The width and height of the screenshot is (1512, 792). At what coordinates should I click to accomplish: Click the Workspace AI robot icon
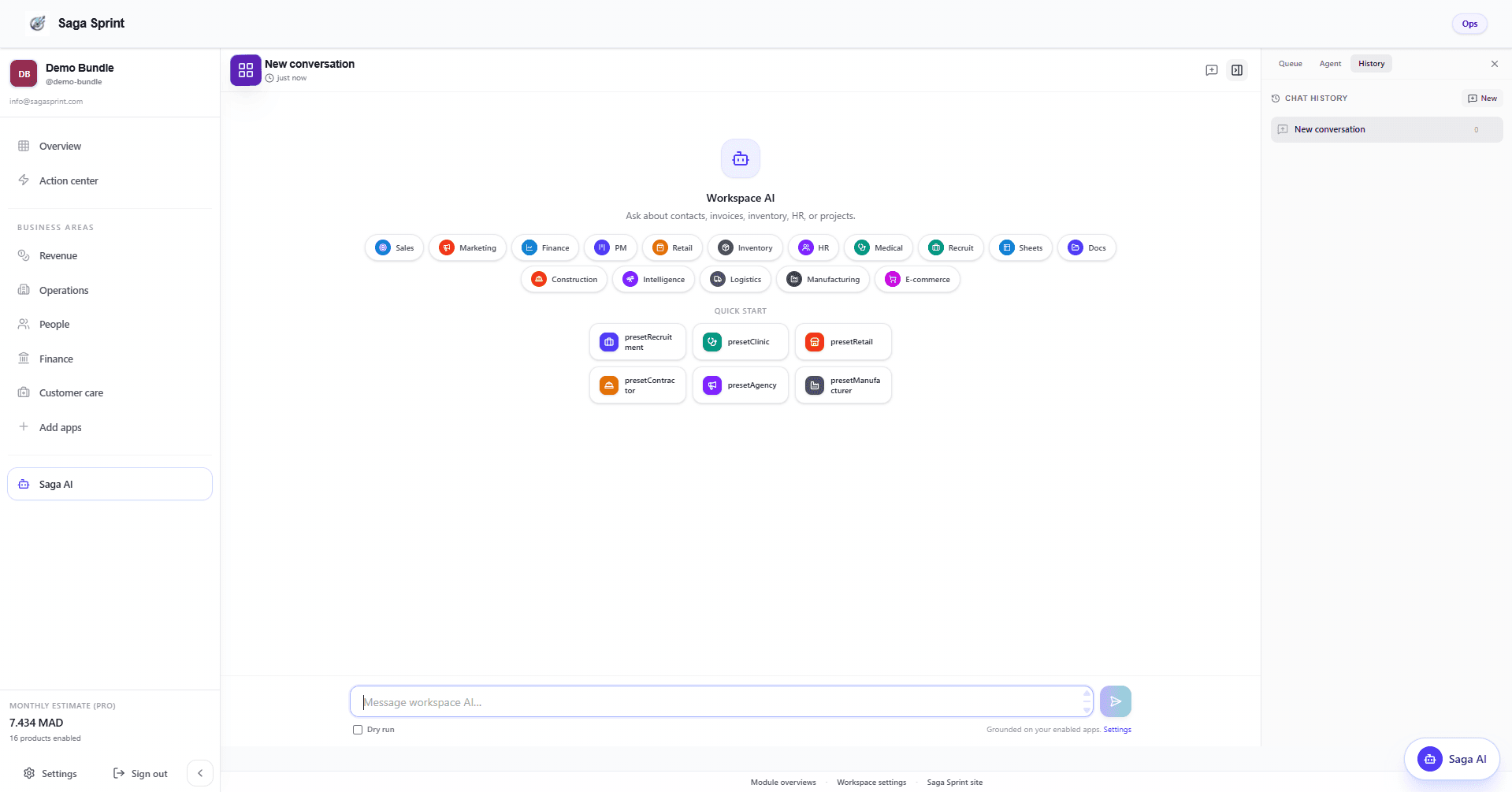(x=741, y=159)
